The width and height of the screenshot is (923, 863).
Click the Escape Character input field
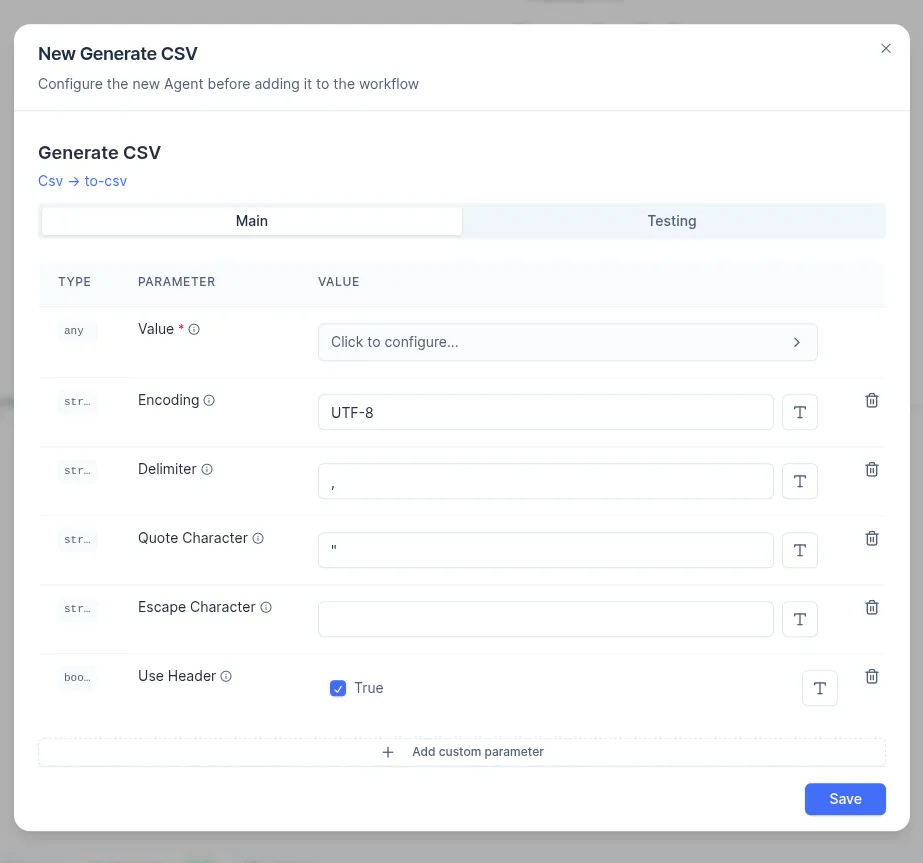(x=545, y=618)
